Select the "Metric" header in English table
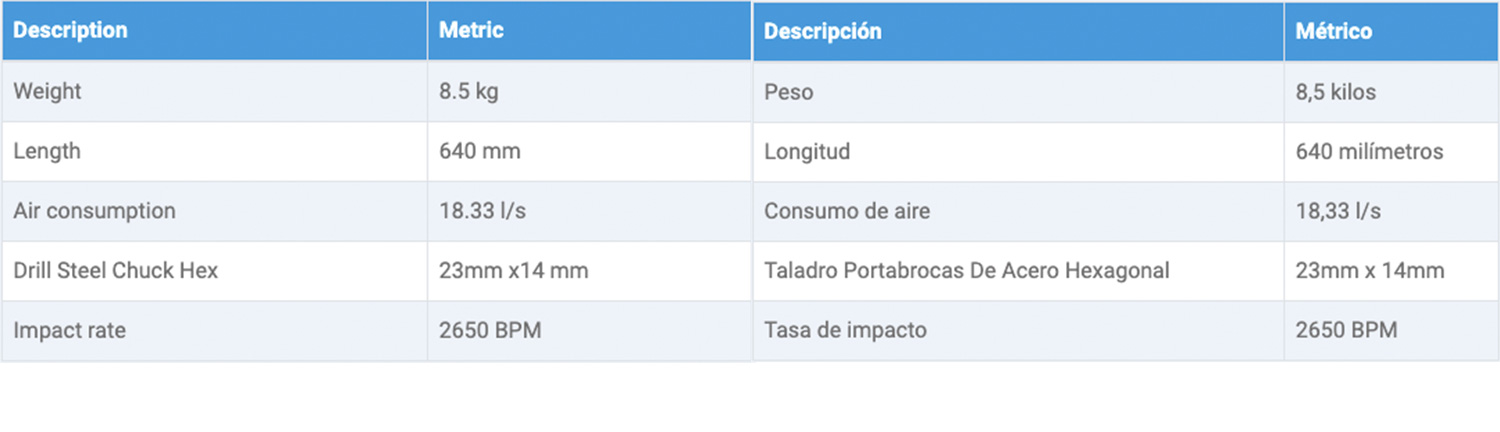The image size is (1500, 432). coord(471,31)
